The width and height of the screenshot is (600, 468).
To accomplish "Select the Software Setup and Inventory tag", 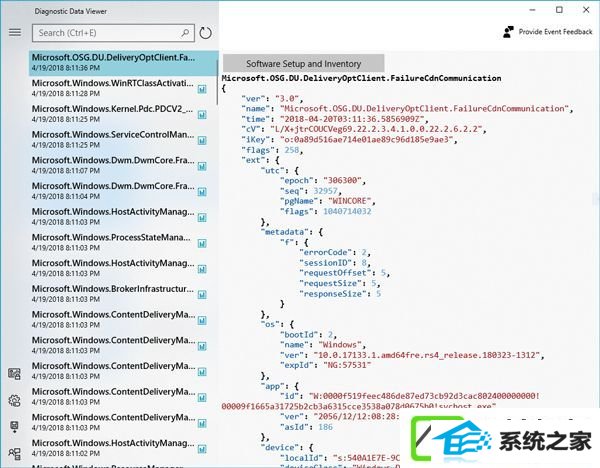I will point(303,64).
